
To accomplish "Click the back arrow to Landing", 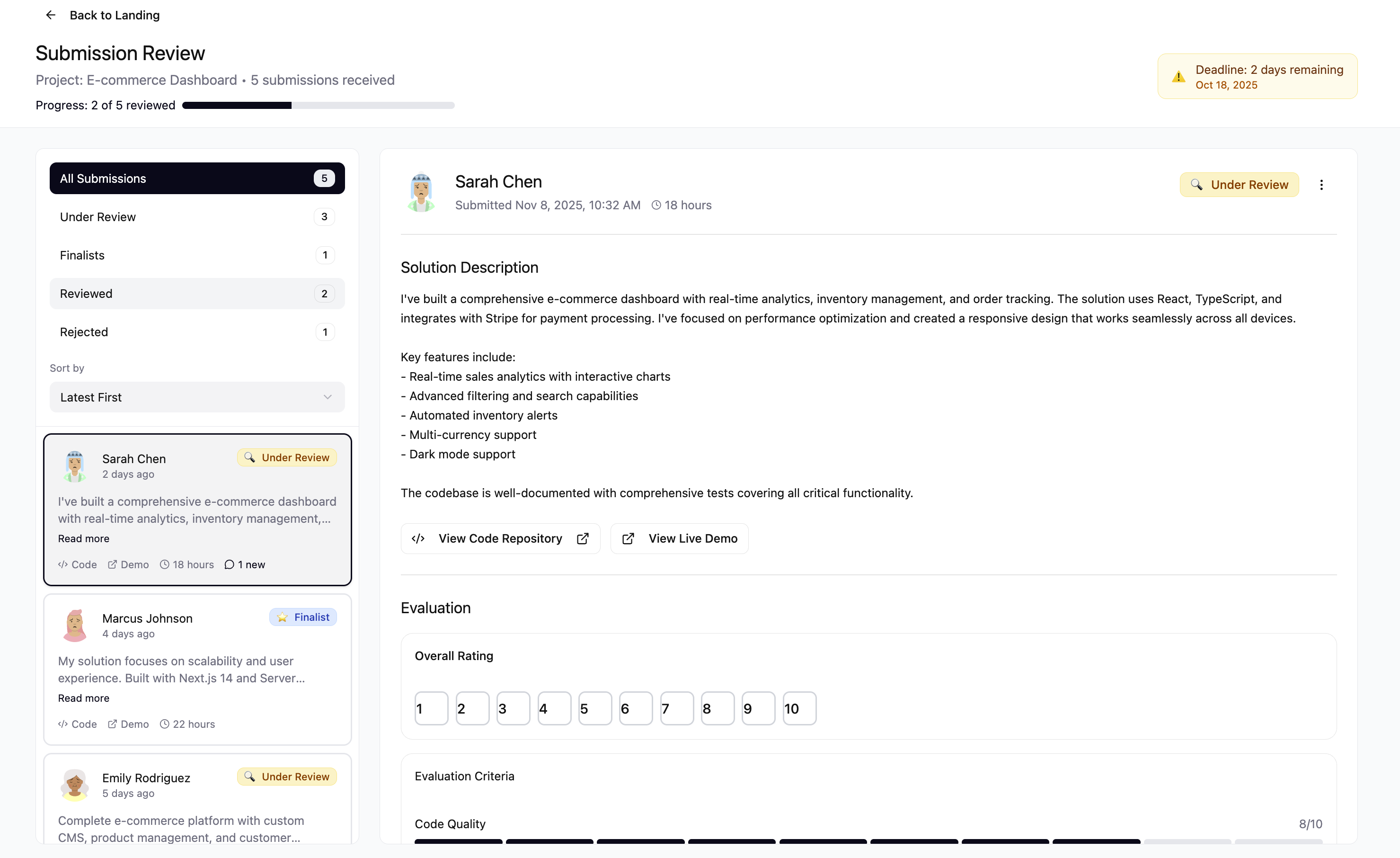I will (x=51, y=15).
